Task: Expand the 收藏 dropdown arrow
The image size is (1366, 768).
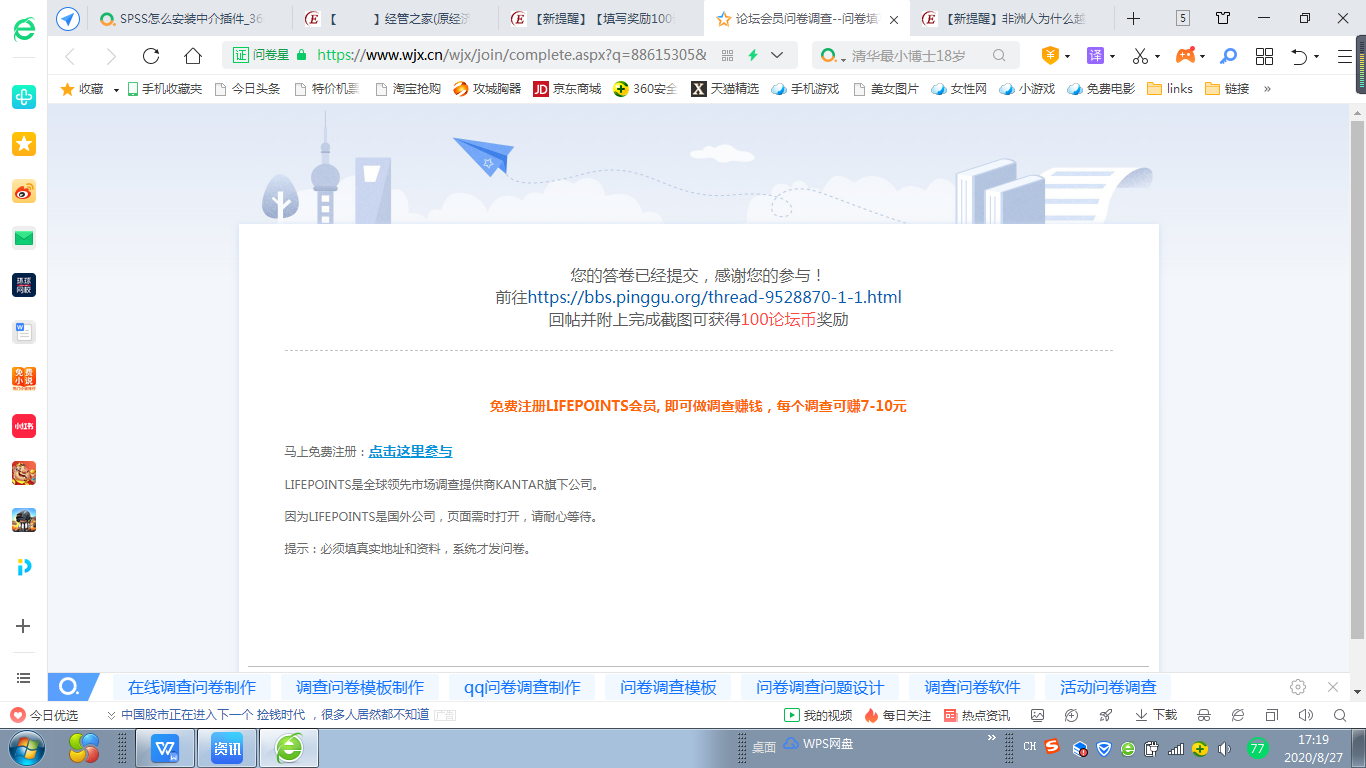Action: [x=116, y=89]
